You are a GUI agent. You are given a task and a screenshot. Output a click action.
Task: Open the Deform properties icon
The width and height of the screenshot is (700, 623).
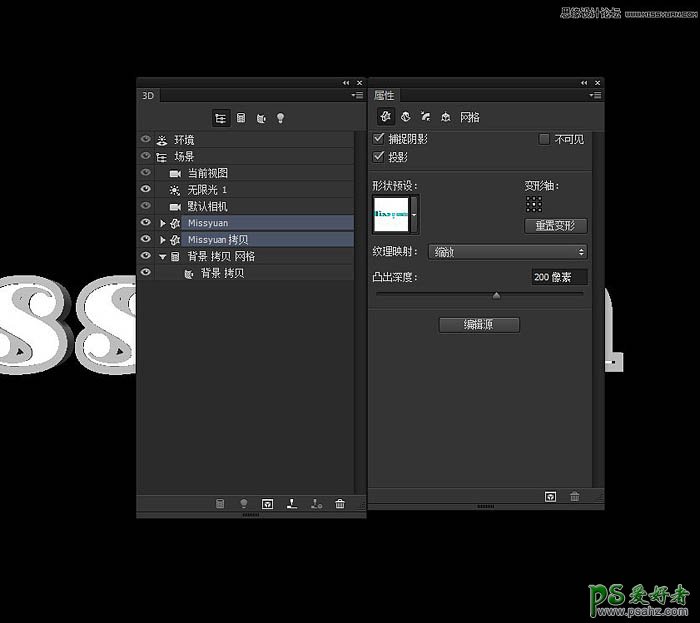coord(406,117)
